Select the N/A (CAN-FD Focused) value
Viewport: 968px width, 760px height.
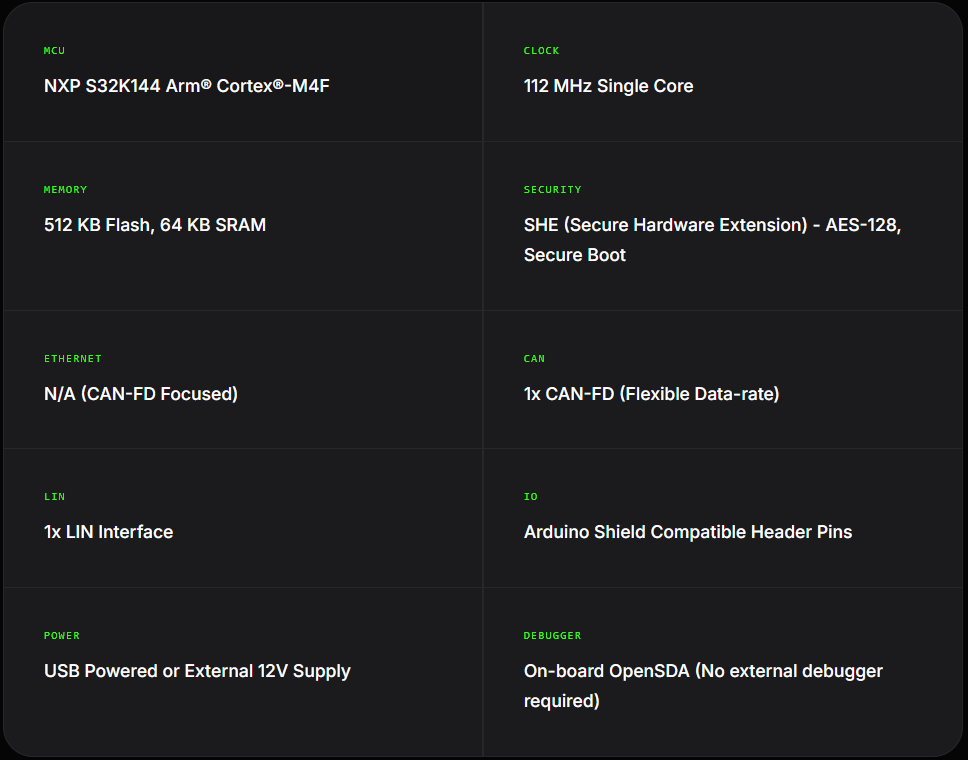point(141,394)
